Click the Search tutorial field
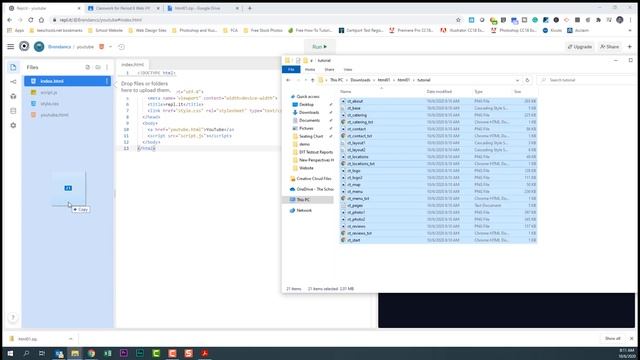Image resolution: width=640 pixels, height=360 pixels. click(x=587, y=80)
